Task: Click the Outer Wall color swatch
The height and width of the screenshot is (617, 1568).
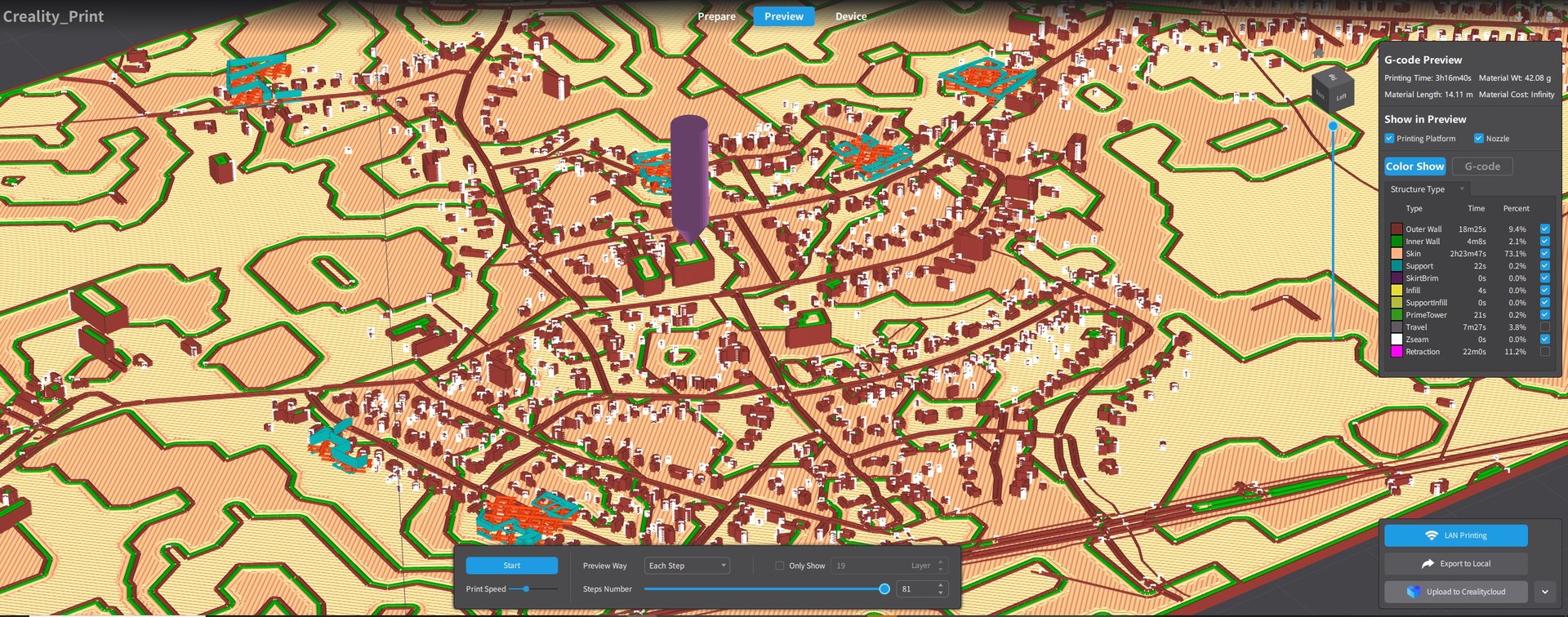Action: pos(1396,229)
